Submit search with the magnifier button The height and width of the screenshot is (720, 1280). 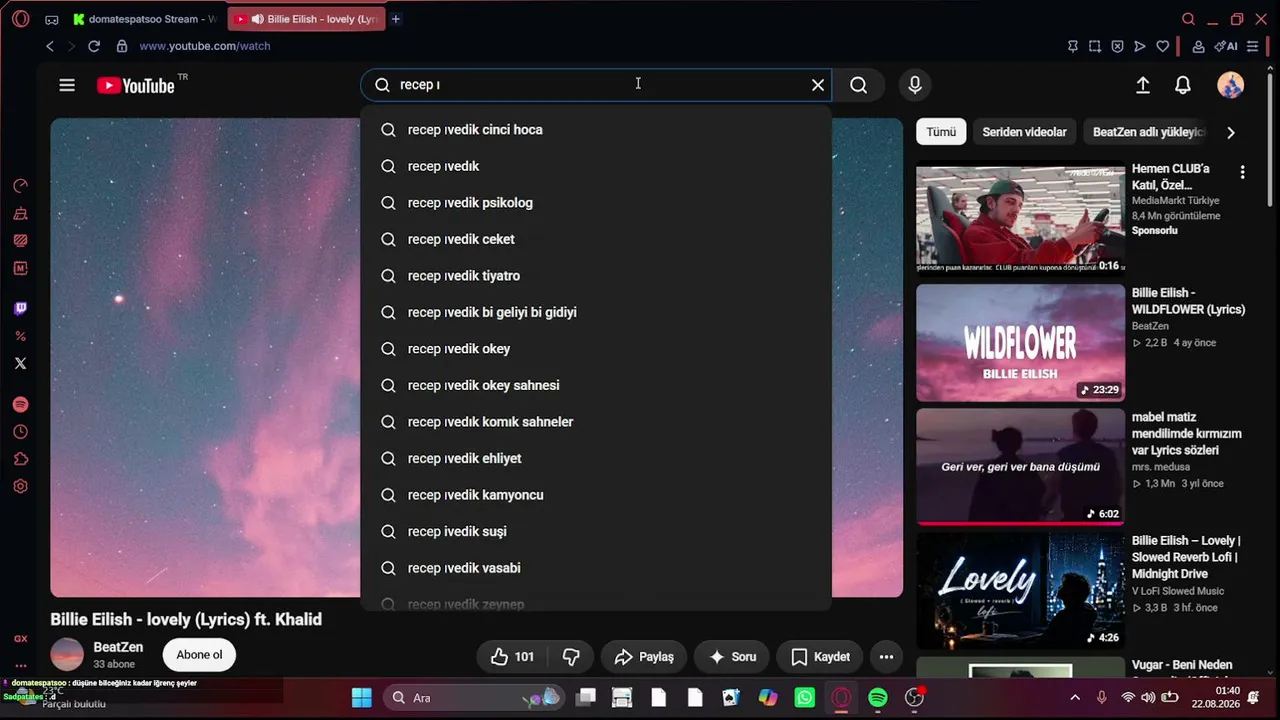pos(858,85)
